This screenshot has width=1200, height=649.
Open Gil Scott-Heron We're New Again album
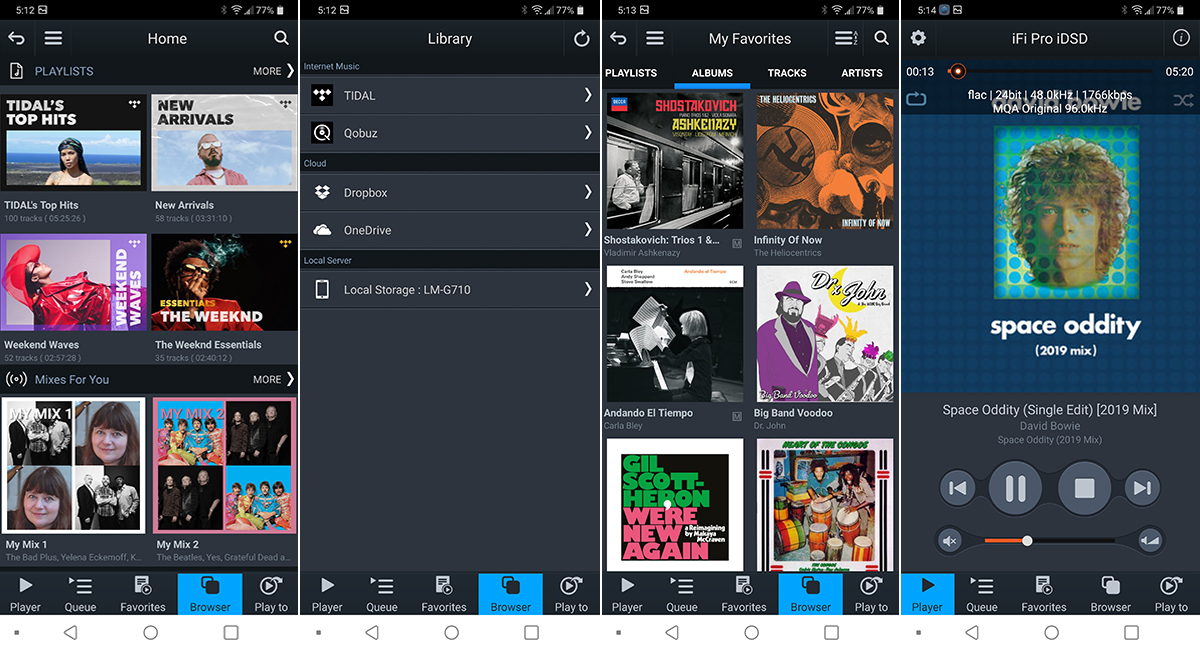[x=675, y=505]
